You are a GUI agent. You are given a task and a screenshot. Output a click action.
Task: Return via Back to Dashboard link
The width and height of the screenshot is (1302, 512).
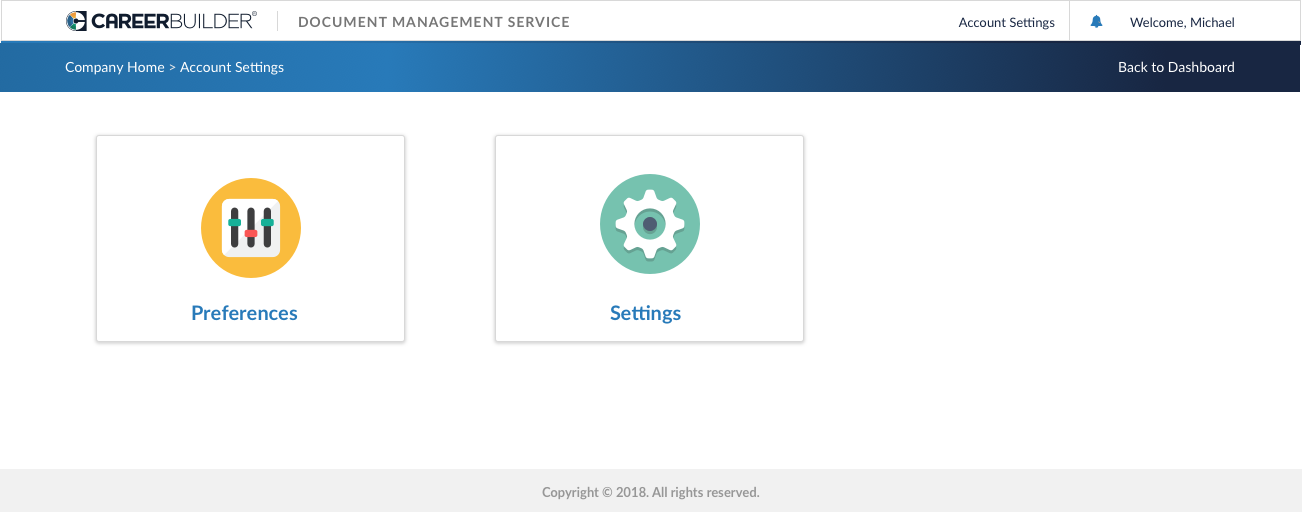pyautogui.click(x=1176, y=67)
